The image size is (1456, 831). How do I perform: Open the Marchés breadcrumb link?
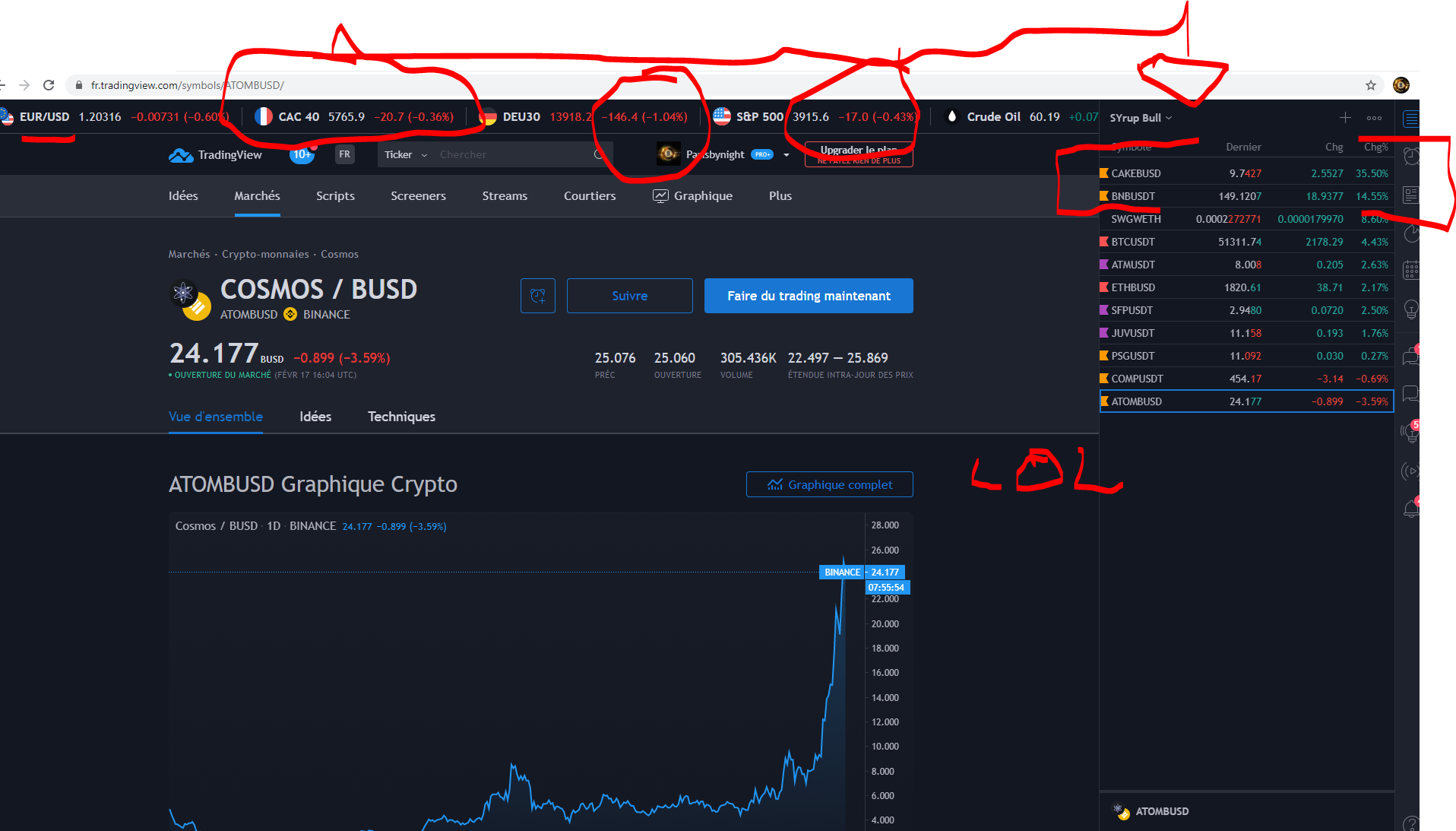click(x=189, y=254)
